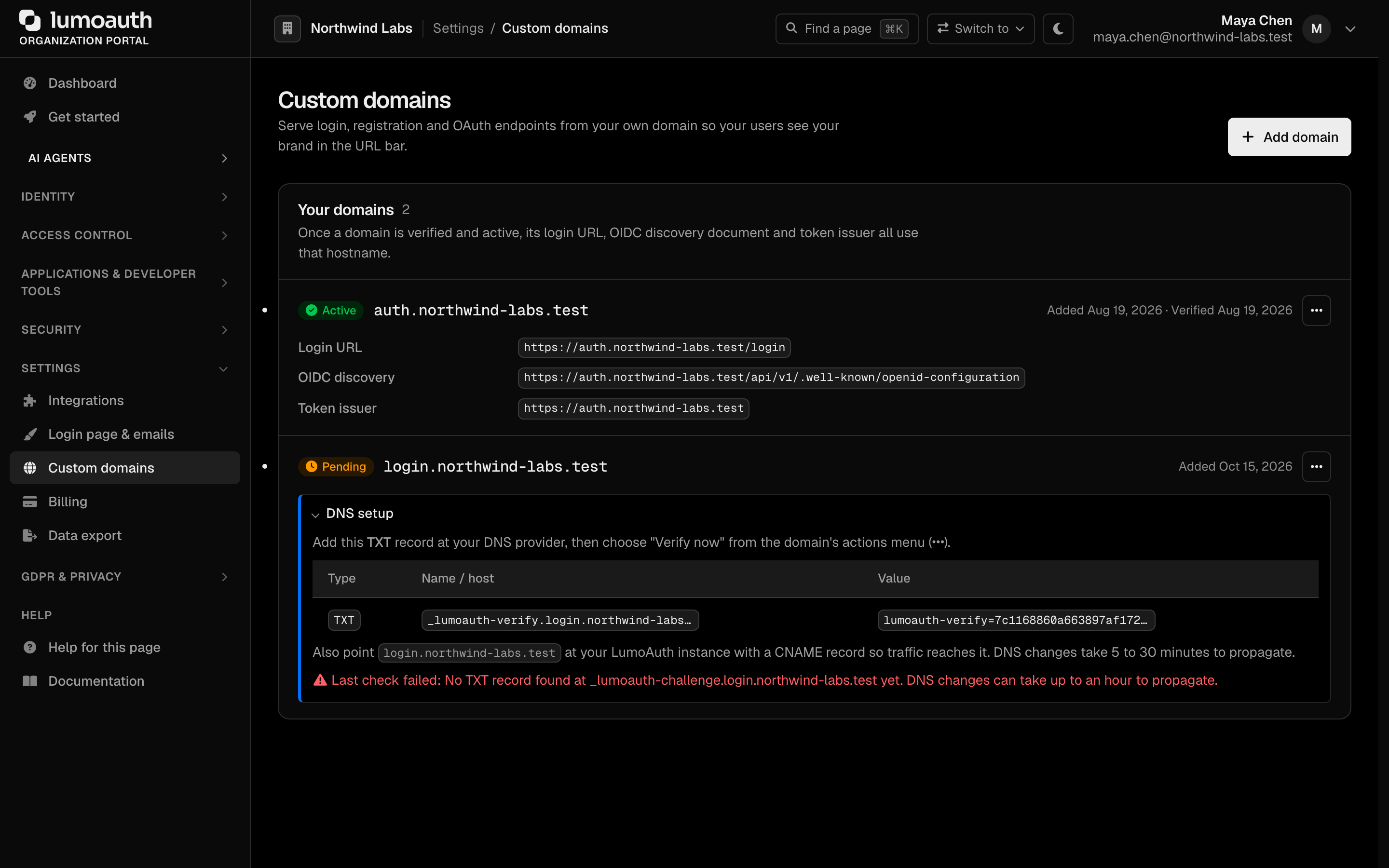Open the user account menu chevron

[x=1350, y=29]
